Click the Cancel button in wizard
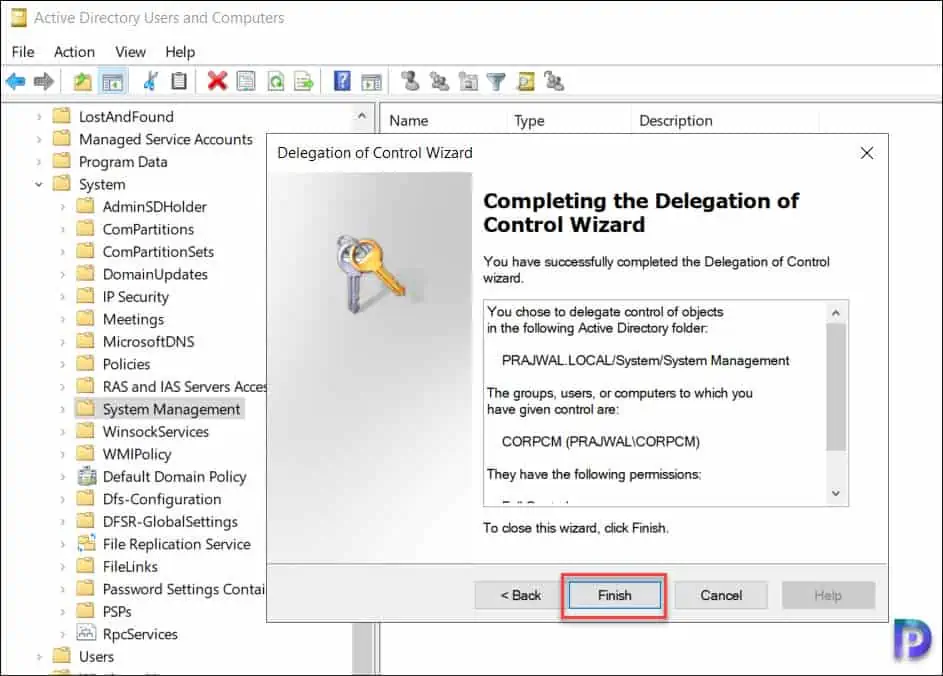The width and height of the screenshot is (943, 676). [x=720, y=595]
